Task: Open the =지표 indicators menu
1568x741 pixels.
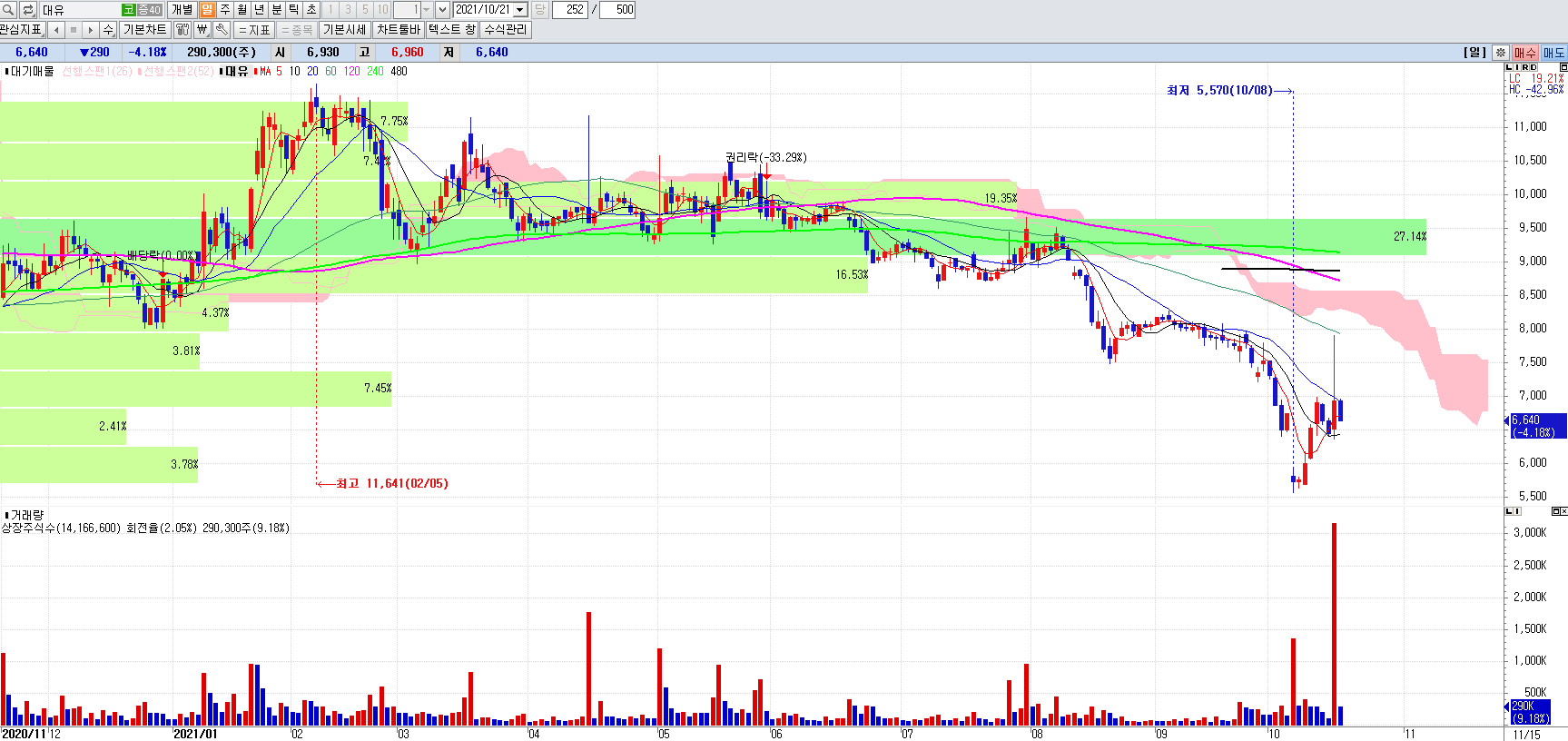Action: point(254,29)
